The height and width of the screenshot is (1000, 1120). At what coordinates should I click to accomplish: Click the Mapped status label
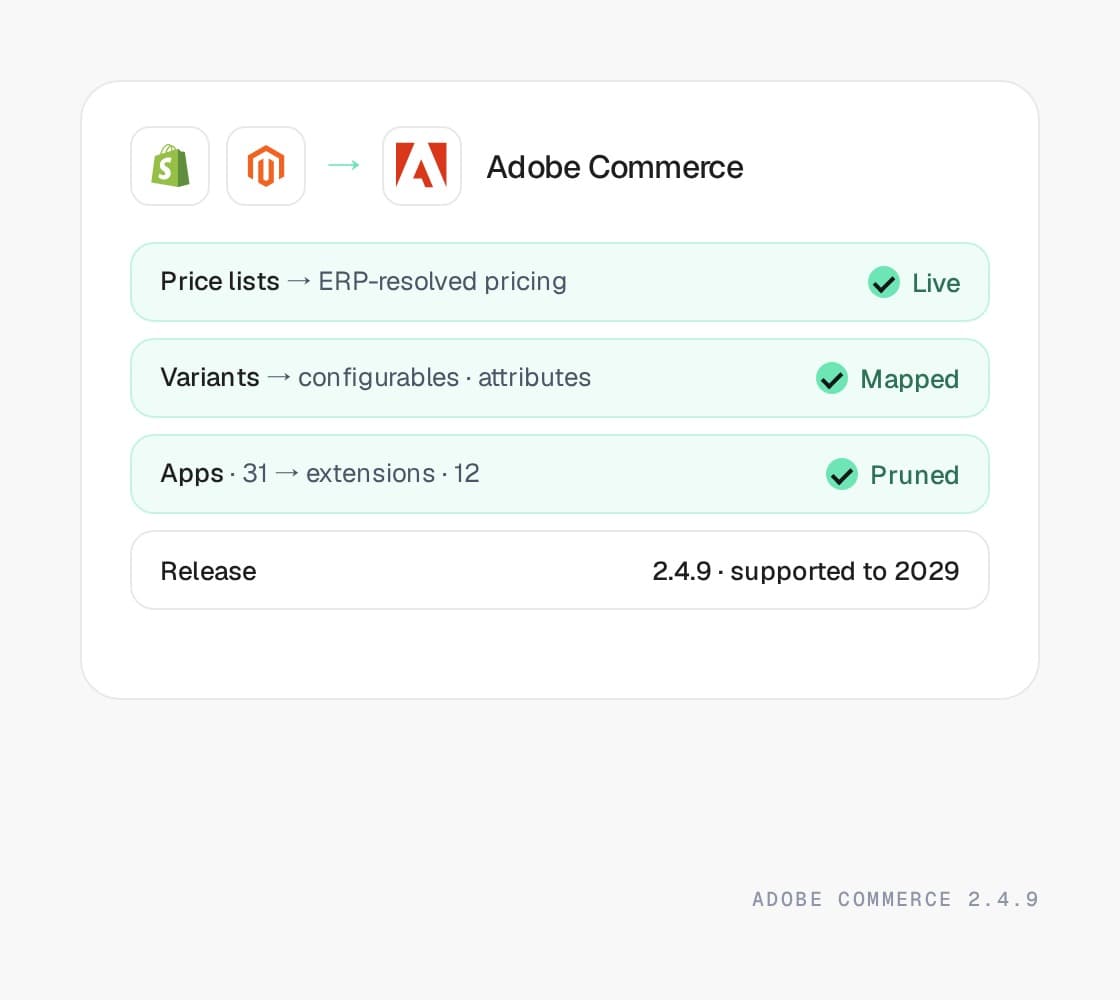pos(909,379)
